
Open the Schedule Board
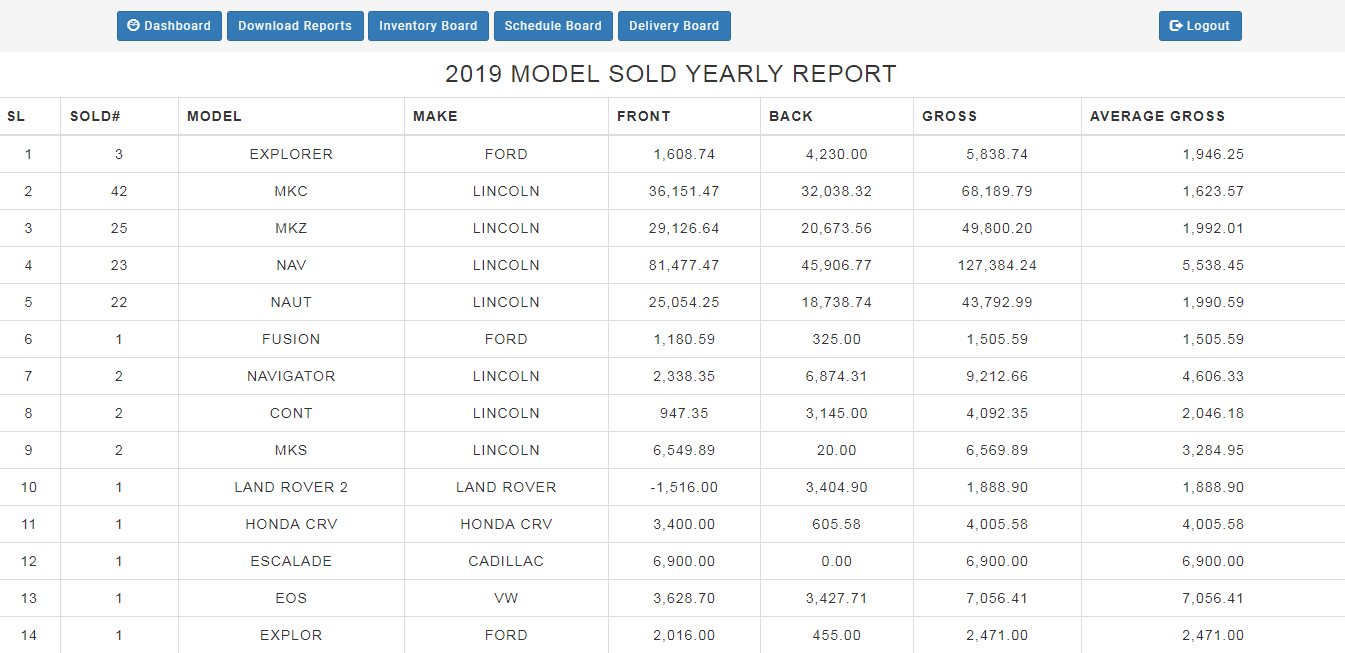(x=553, y=26)
